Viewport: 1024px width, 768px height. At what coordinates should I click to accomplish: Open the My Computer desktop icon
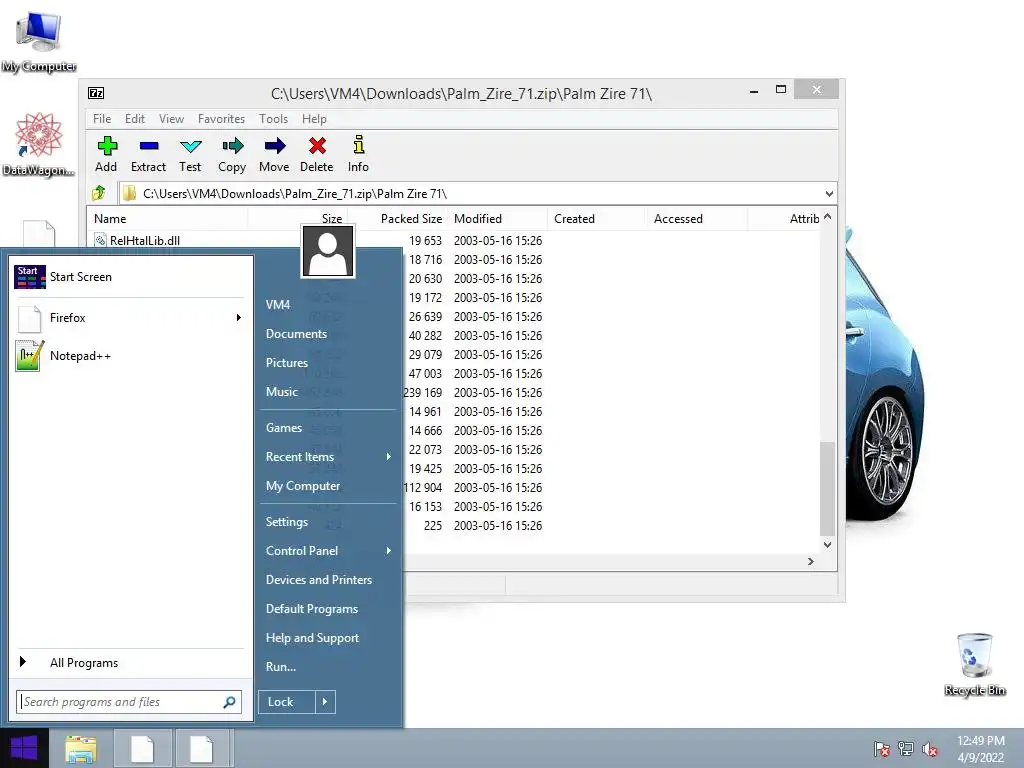(x=39, y=40)
